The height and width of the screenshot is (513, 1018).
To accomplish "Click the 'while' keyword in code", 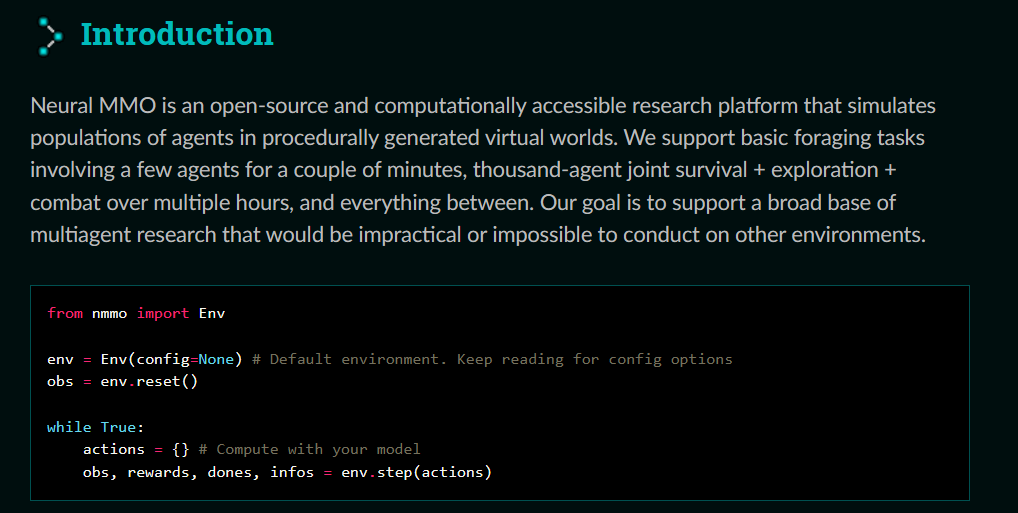I will (69, 427).
